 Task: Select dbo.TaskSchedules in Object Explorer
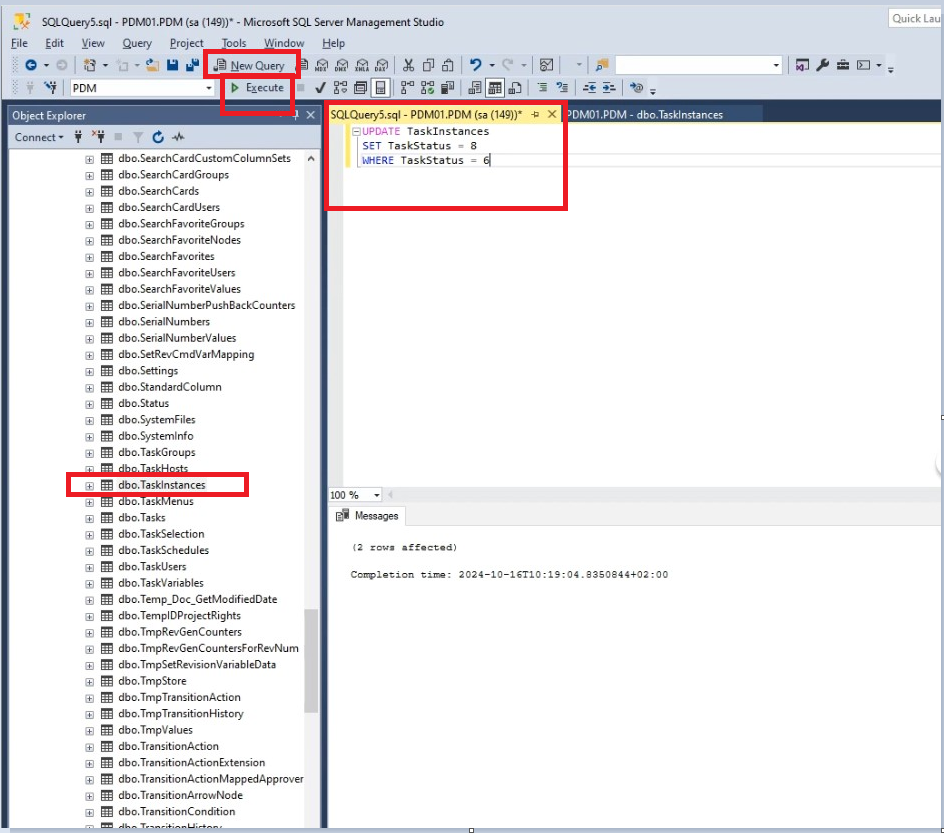(163, 551)
